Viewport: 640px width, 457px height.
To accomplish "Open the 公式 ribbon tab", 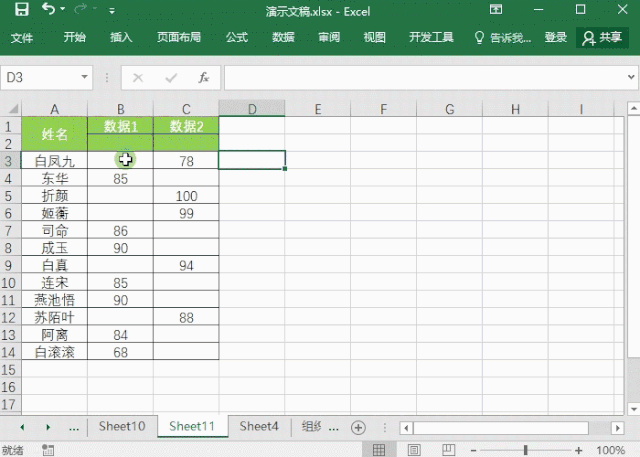I will pos(237,38).
